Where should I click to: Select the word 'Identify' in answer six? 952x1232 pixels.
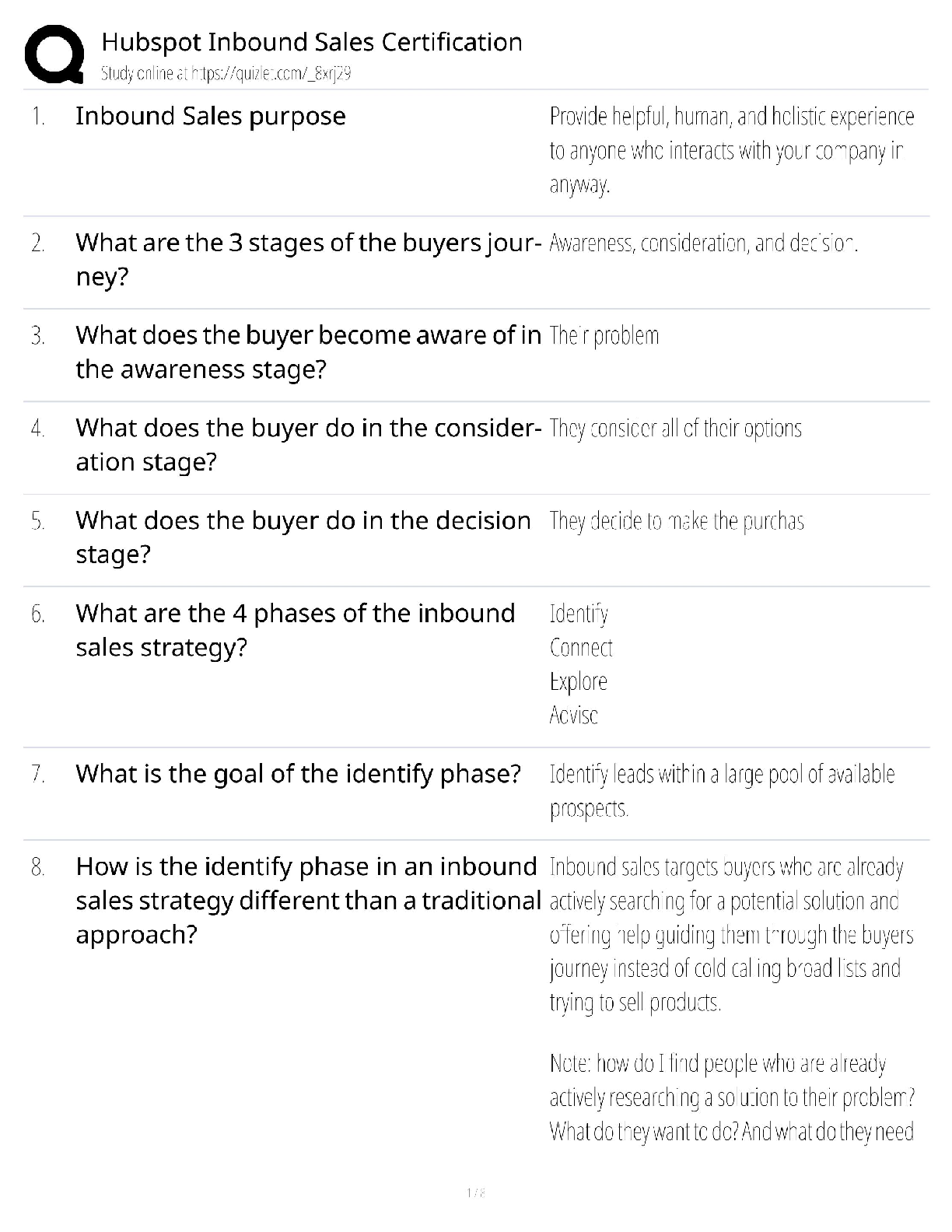[x=579, y=614]
